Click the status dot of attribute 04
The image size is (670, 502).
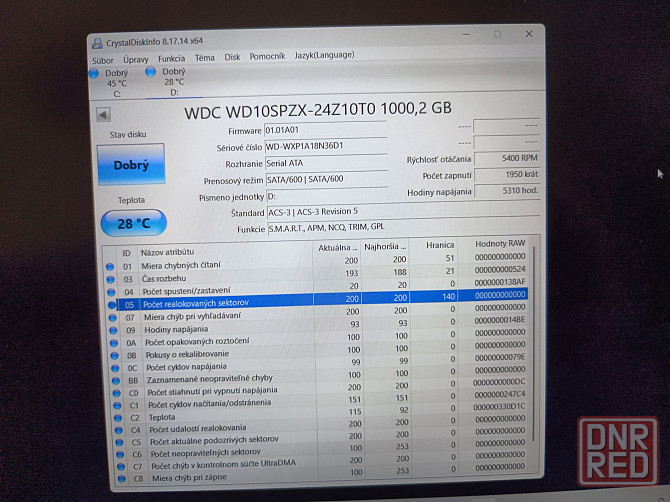(112, 292)
